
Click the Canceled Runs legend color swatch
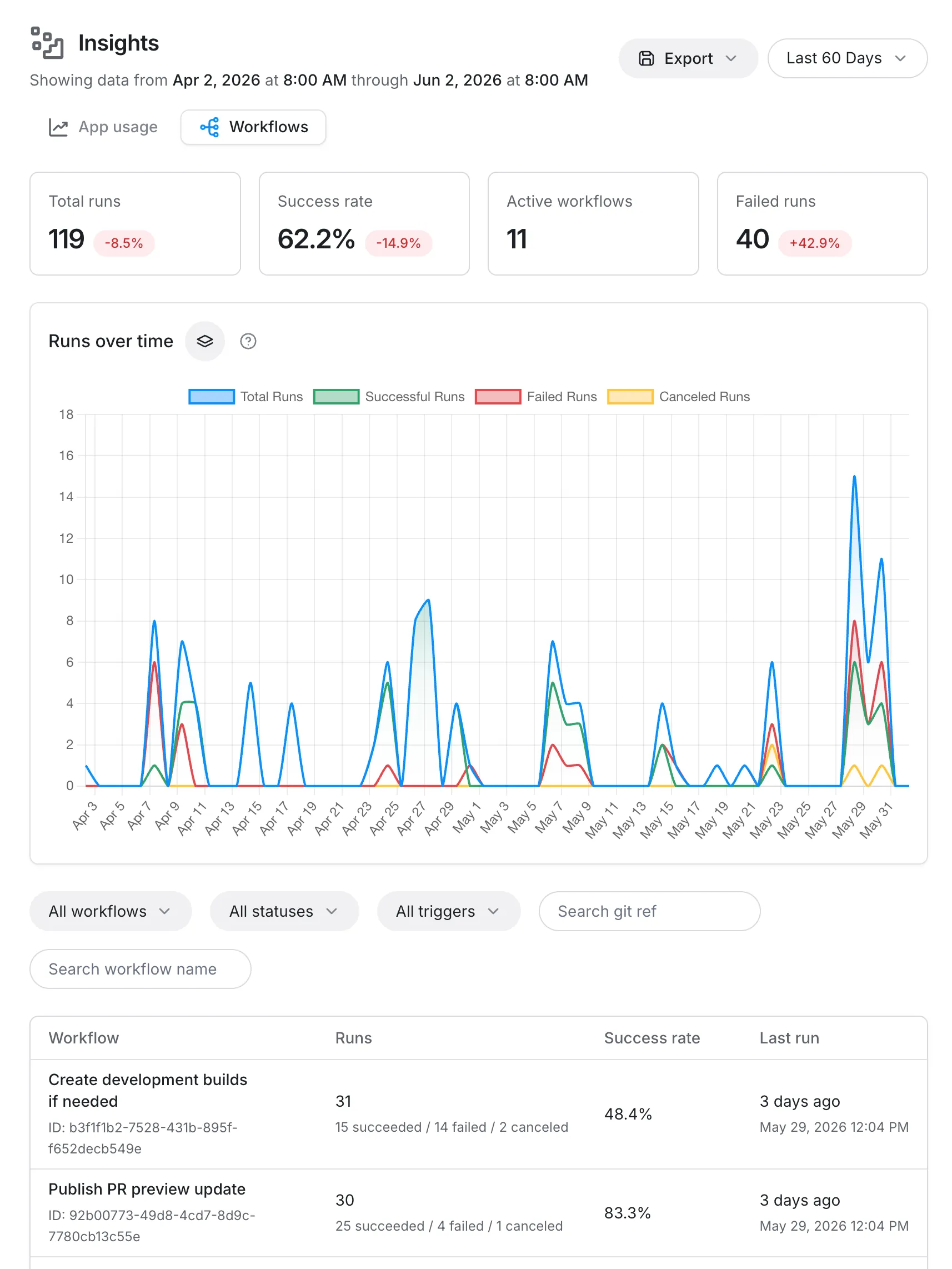pos(630,397)
